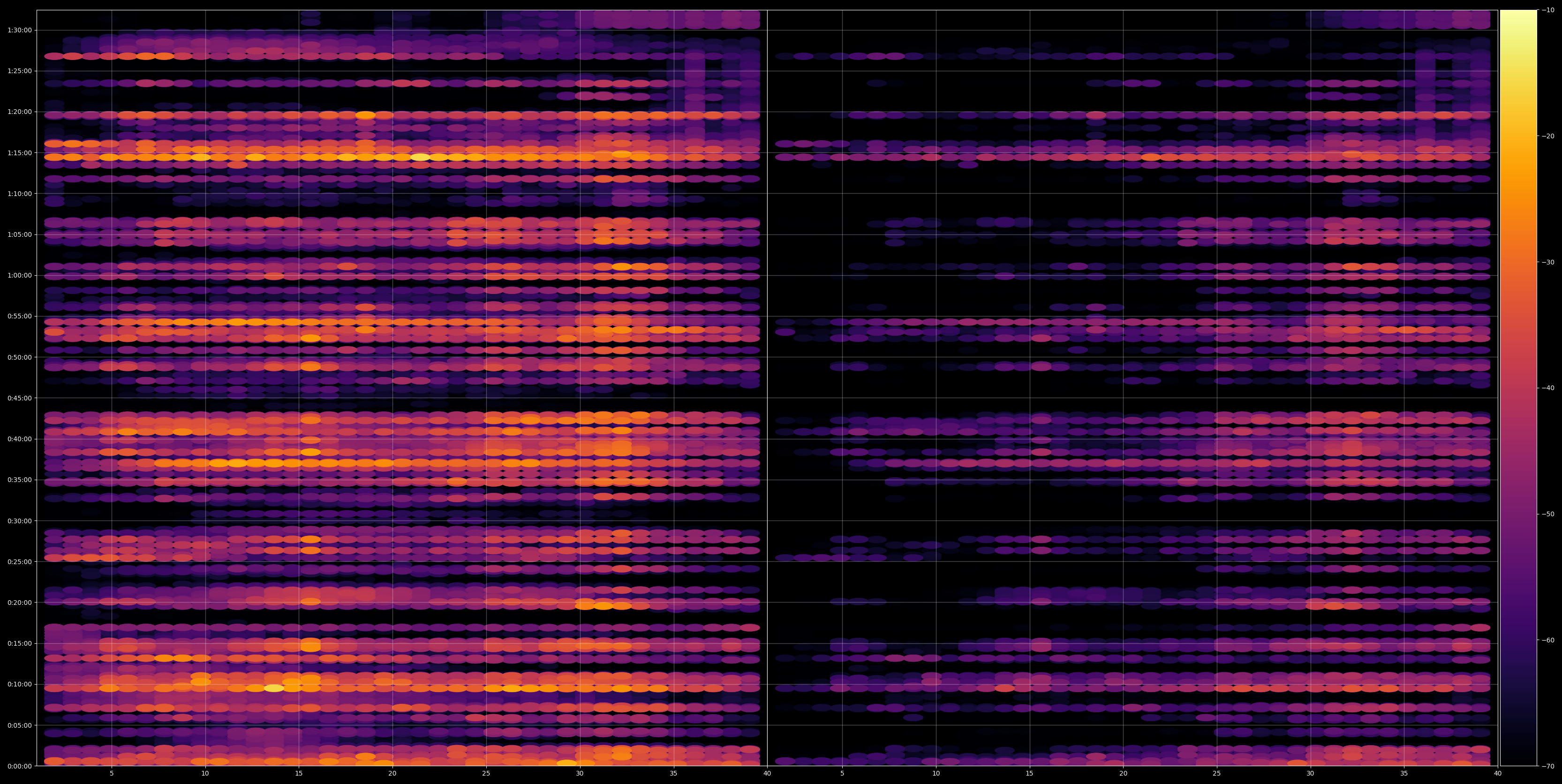The height and width of the screenshot is (784, 1562).
Task: Click x-axis label 5 under left heatmap
Action: [x=112, y=773]
